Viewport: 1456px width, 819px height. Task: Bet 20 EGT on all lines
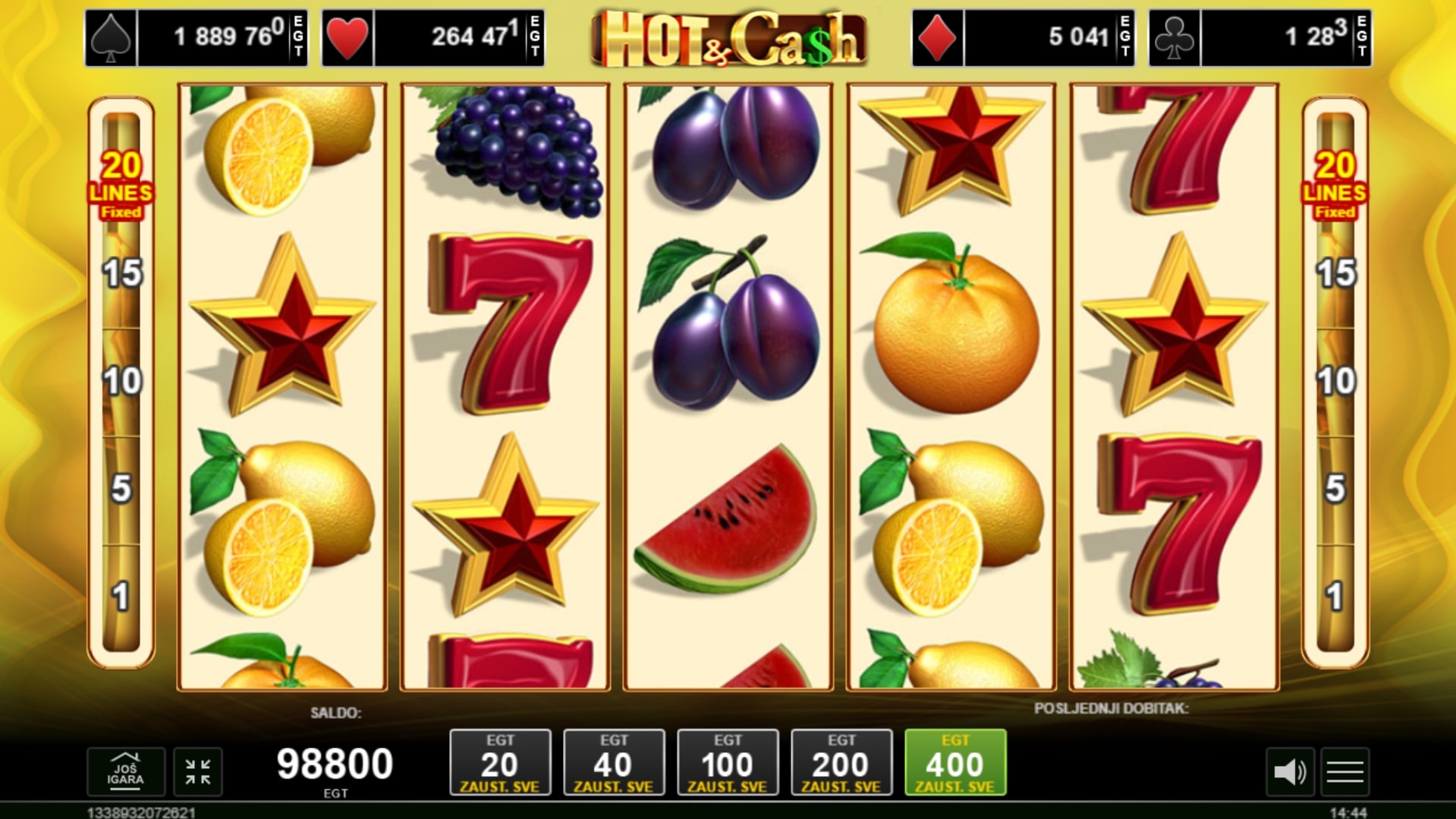500,763
